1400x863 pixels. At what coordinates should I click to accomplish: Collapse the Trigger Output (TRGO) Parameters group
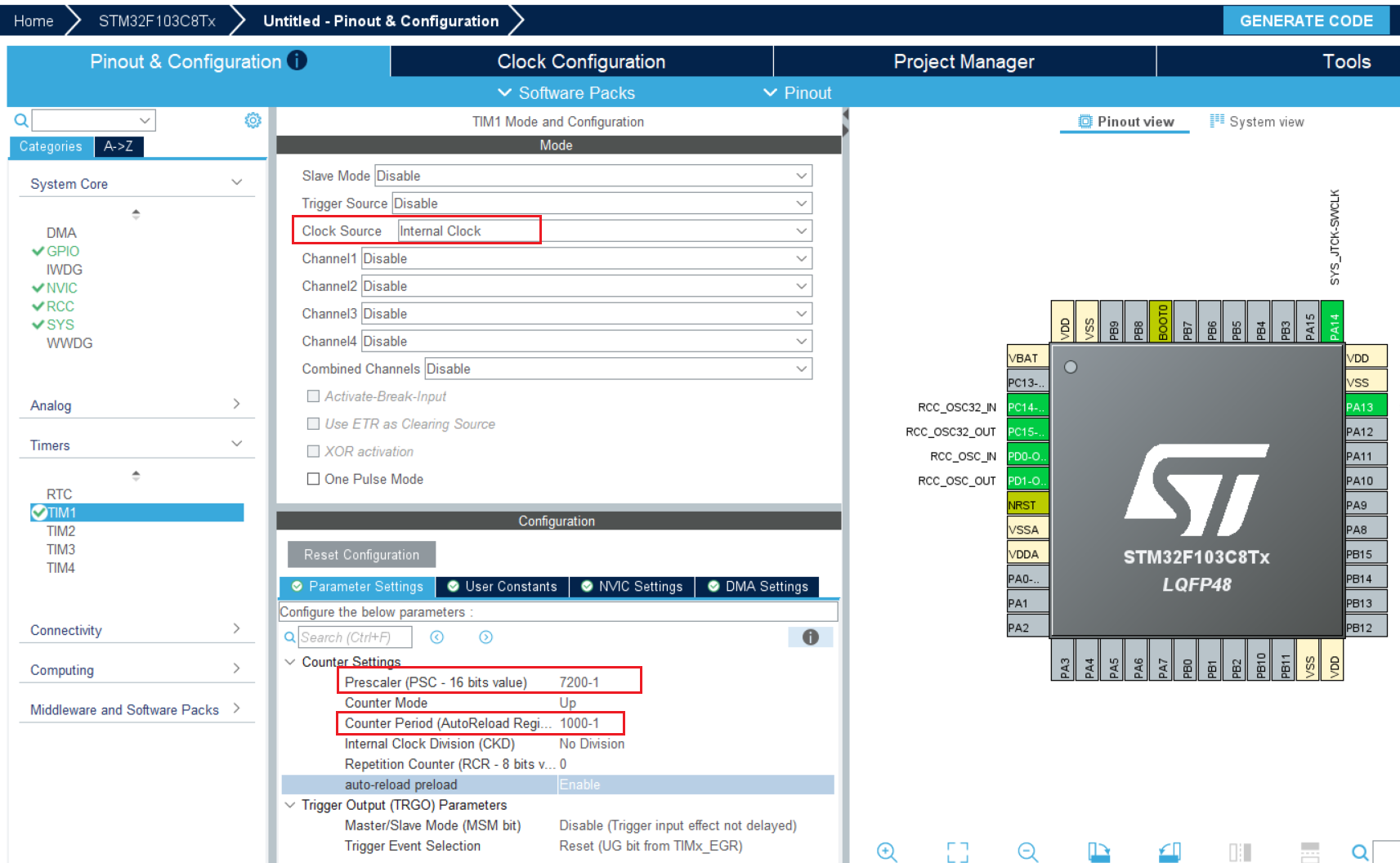click(290, 805)
